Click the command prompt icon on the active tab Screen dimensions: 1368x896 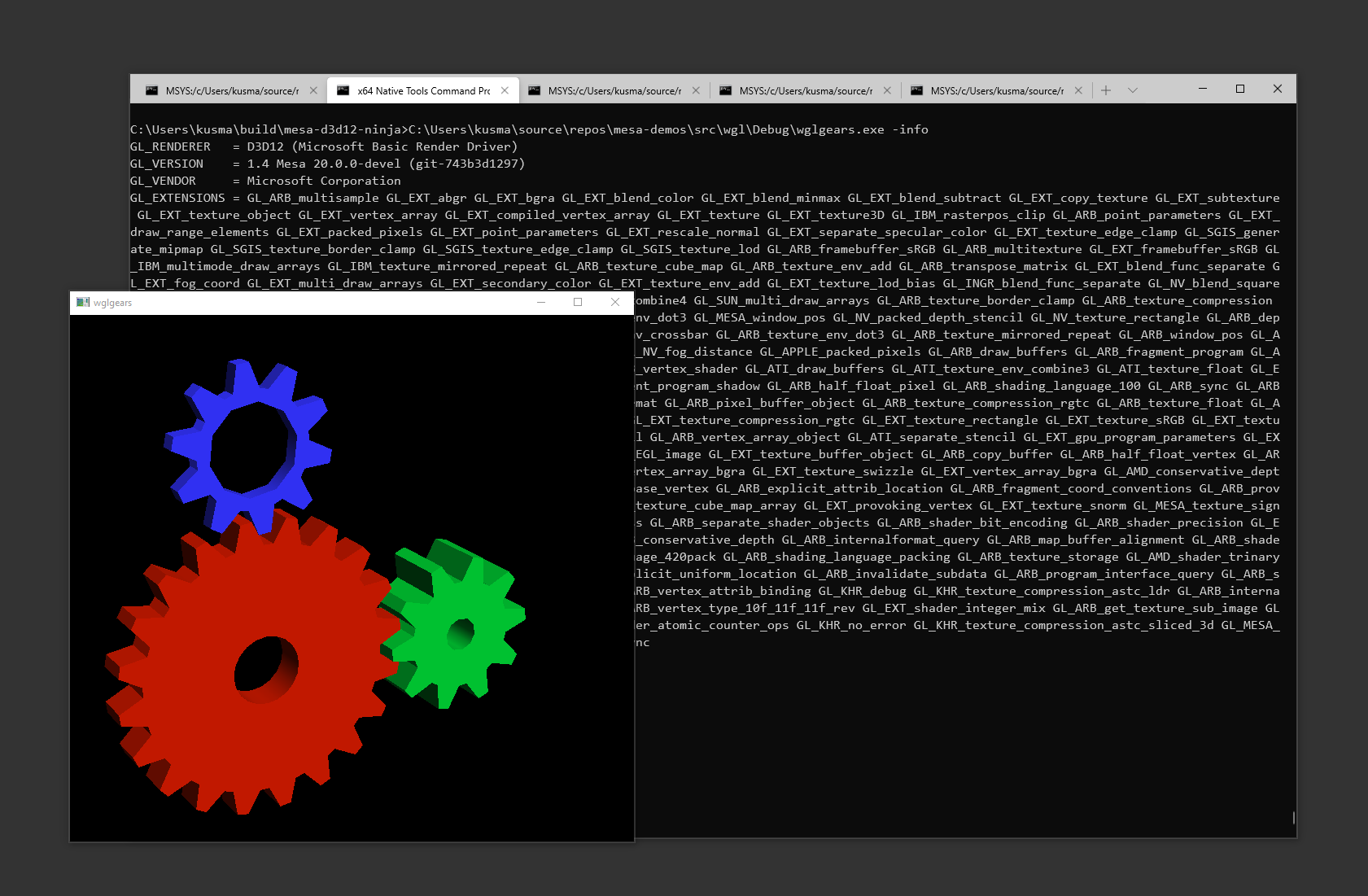[x=342, y=90]
